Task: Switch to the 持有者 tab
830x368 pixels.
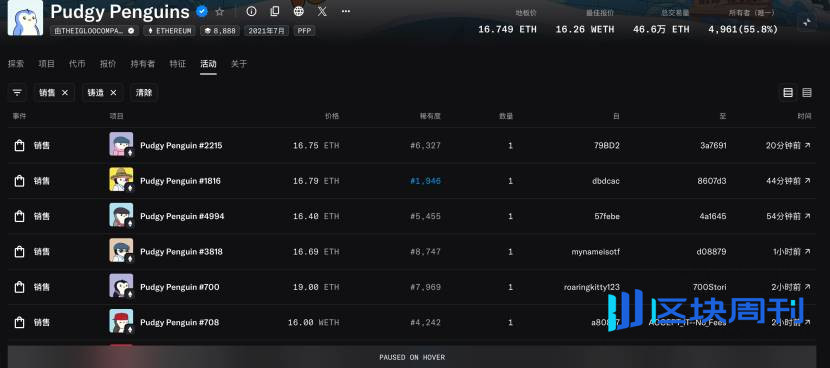Action: coord(143,64)
